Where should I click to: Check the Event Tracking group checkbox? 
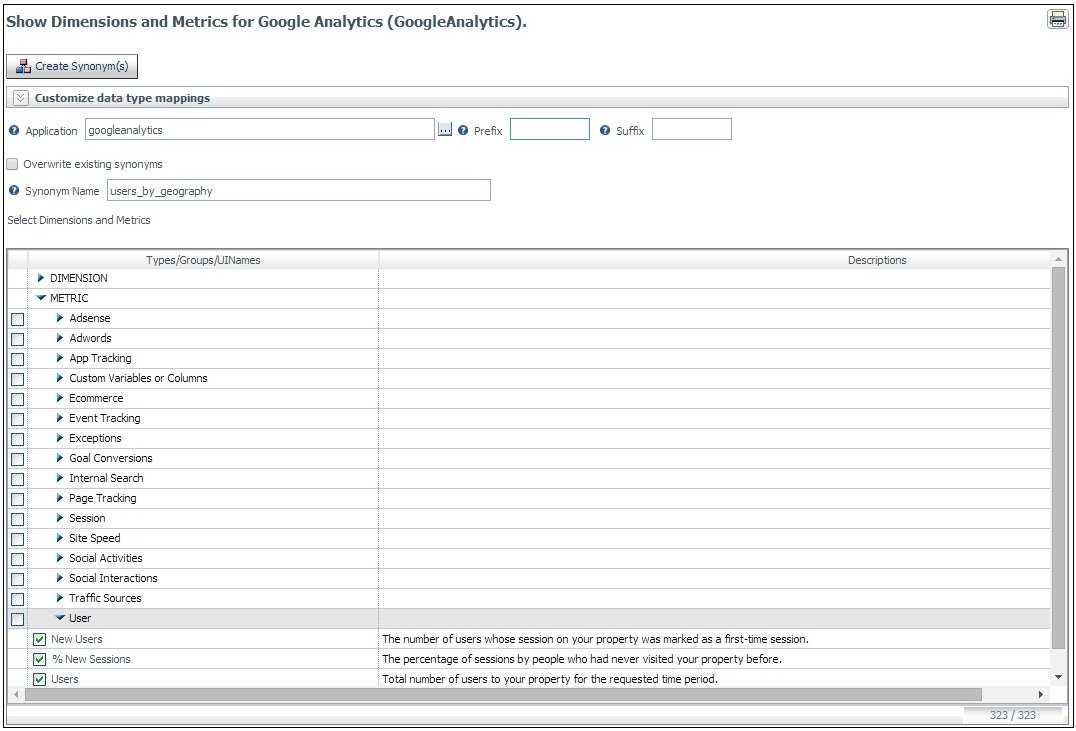tap(18, 419)
